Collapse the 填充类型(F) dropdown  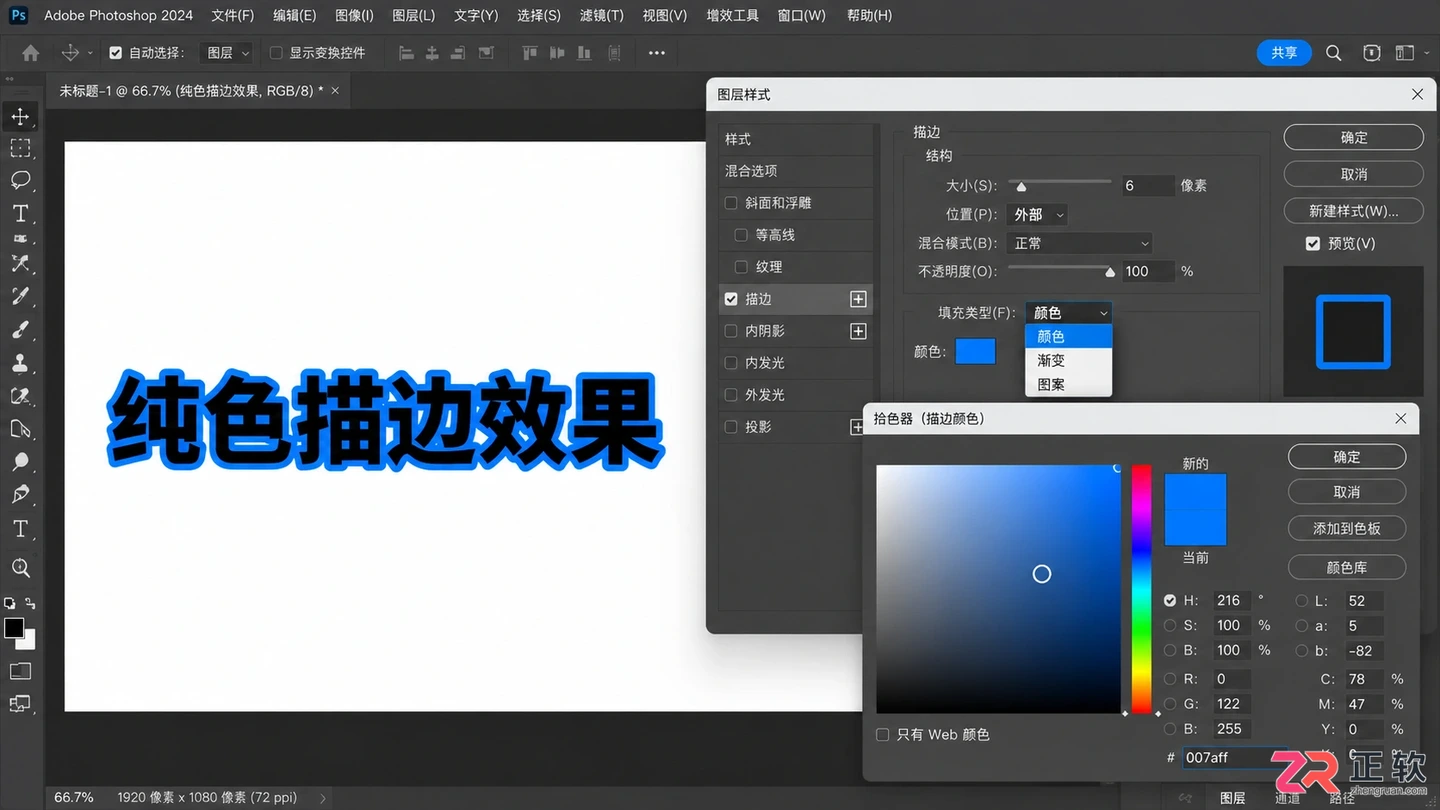click(1069, 313)
